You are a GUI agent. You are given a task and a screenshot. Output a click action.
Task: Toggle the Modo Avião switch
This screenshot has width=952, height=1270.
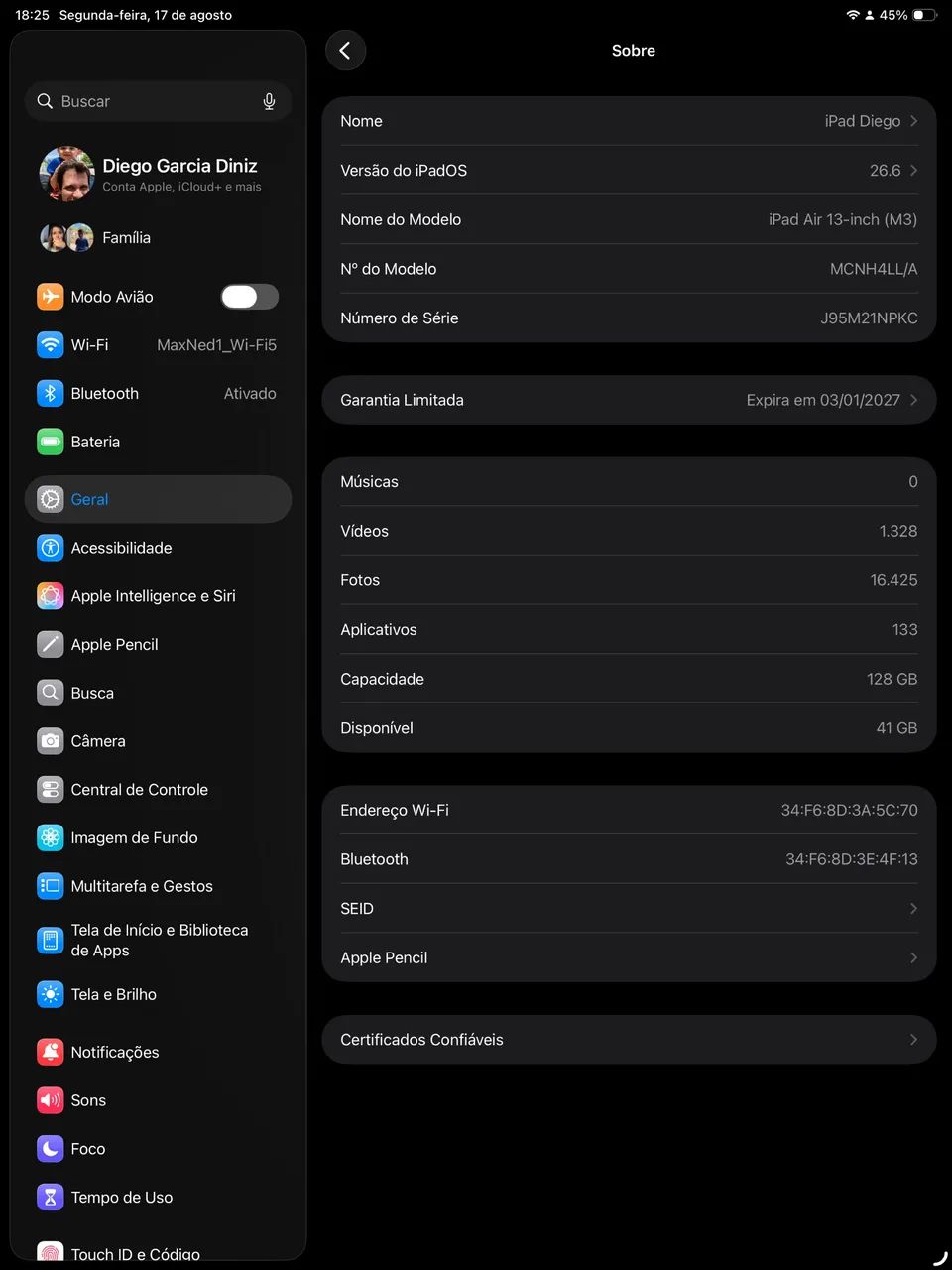point(249,297)
